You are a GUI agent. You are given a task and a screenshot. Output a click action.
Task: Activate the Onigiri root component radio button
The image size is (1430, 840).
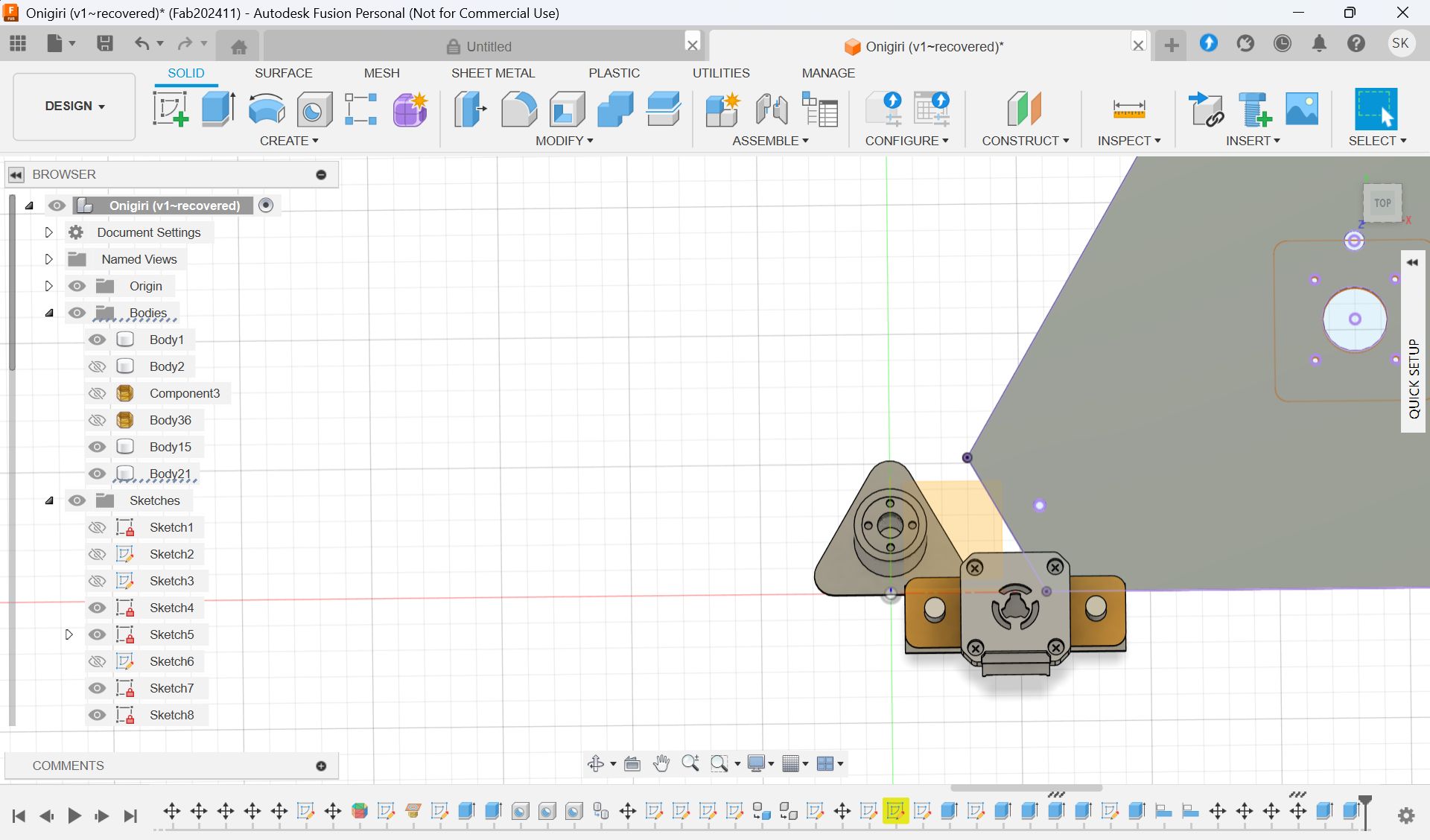pyautogui.click(x=266, y=205)
